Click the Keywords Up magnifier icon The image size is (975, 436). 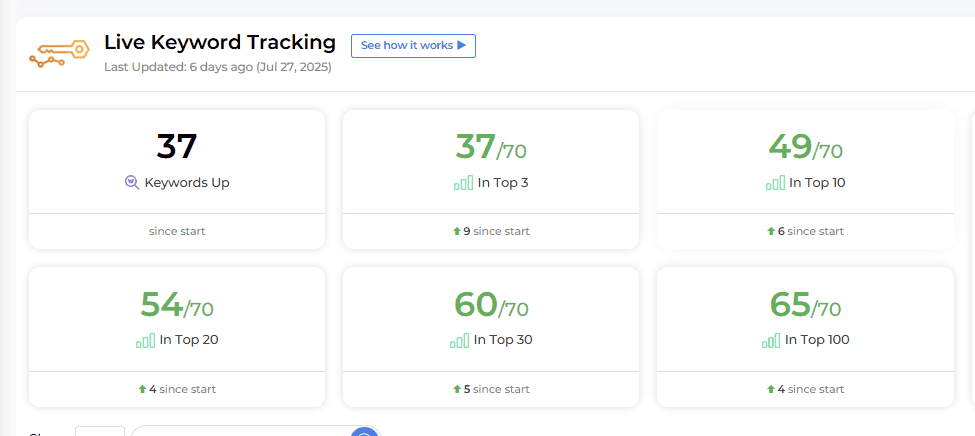pyautogui.click(x=132, y=183)
